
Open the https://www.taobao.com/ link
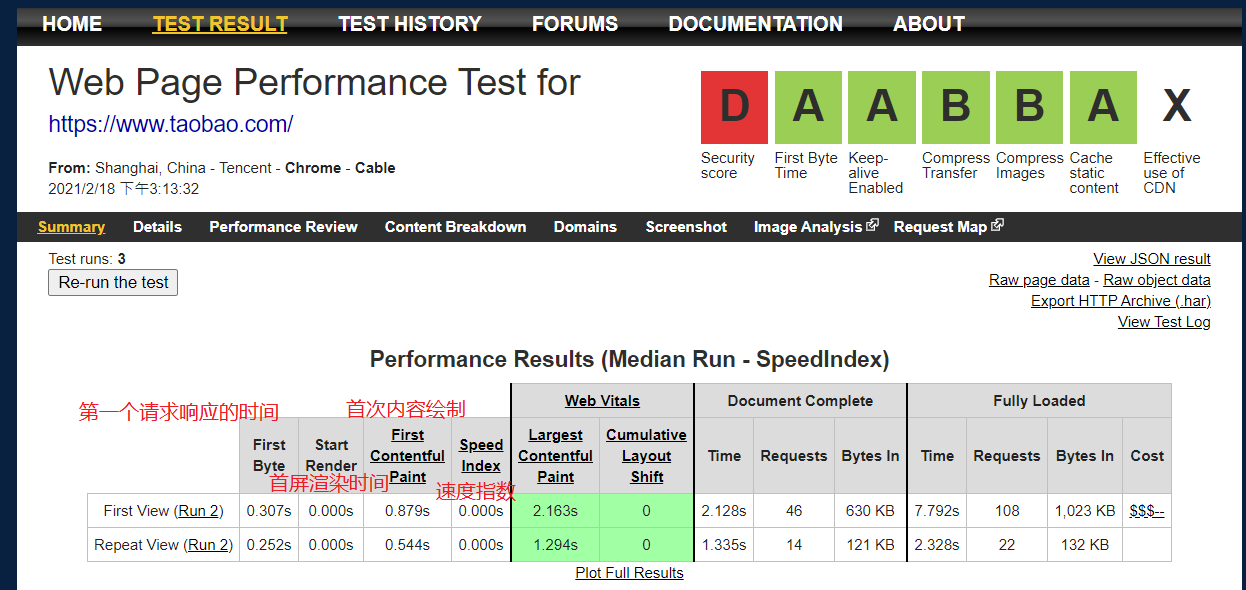coord(171,124)
